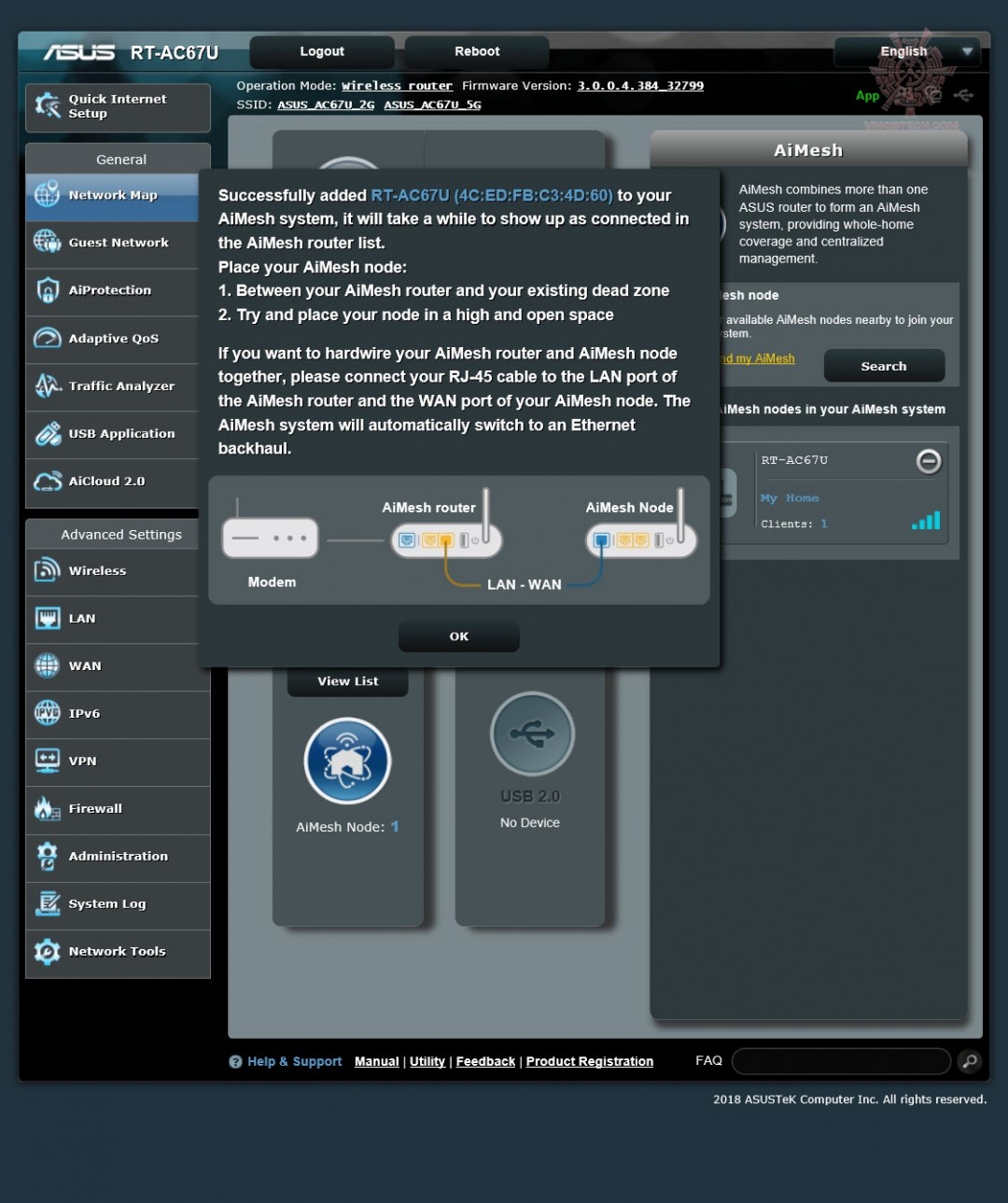This screenshot has height=1203, width=1008.
Task: Click the ASUS_AC67U_2G SSID link
Action: 326,105
